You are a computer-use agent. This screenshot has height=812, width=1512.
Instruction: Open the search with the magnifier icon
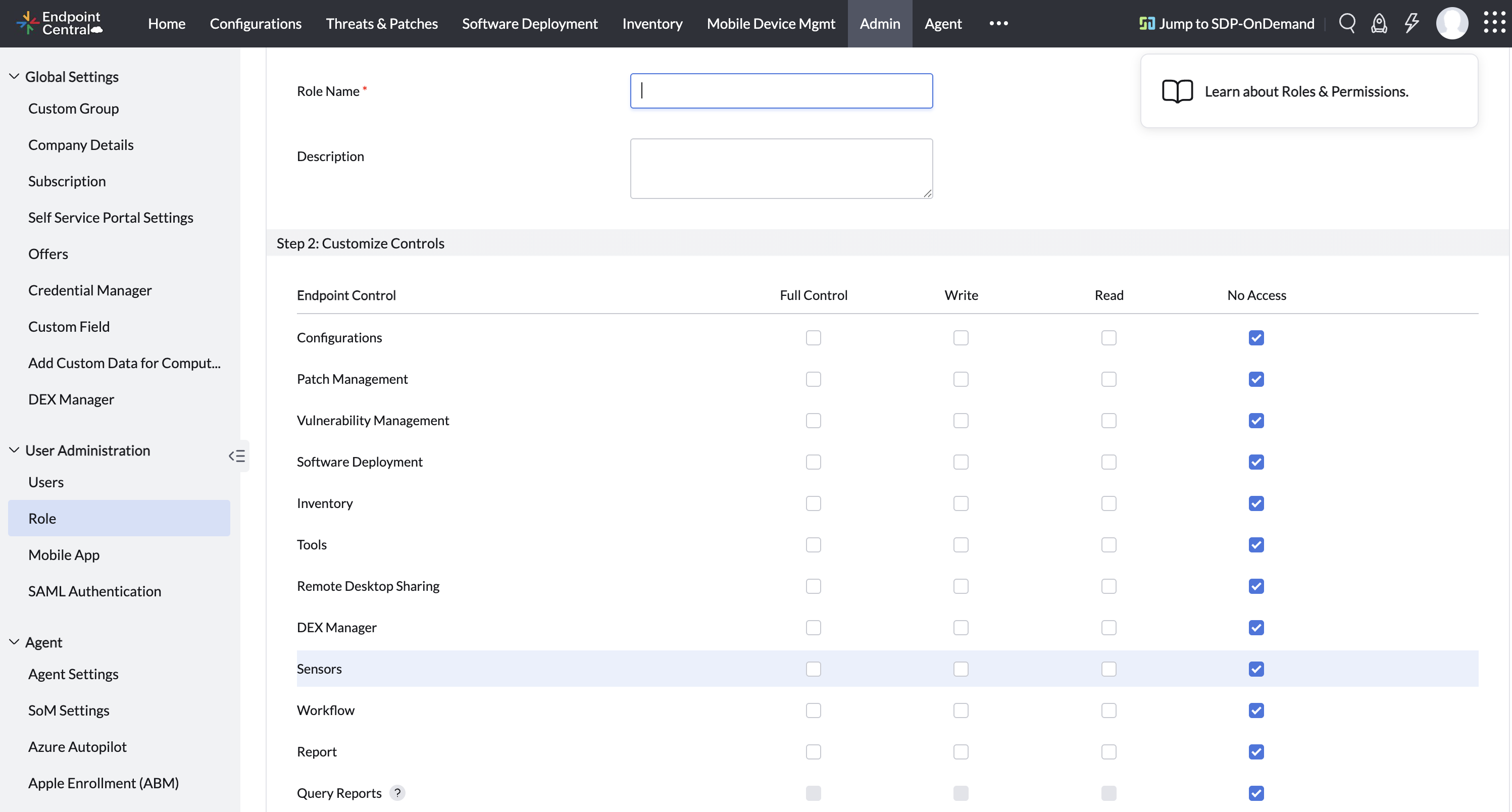coord(1347,23)
